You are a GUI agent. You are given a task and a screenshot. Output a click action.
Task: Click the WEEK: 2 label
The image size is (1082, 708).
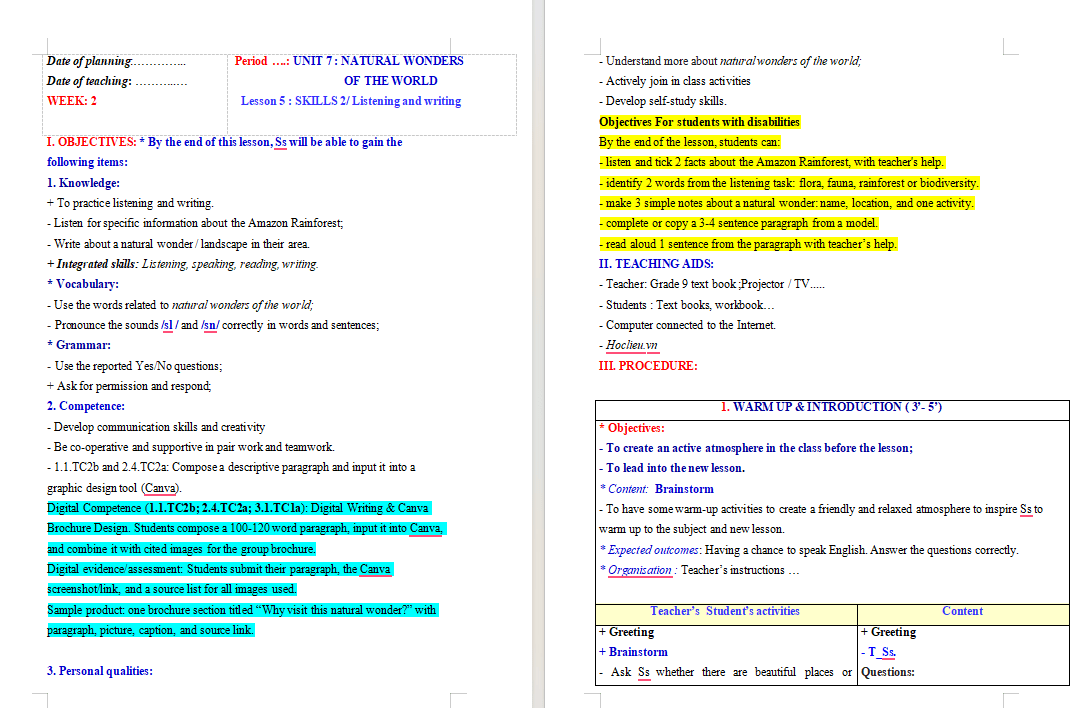[72, 101]
